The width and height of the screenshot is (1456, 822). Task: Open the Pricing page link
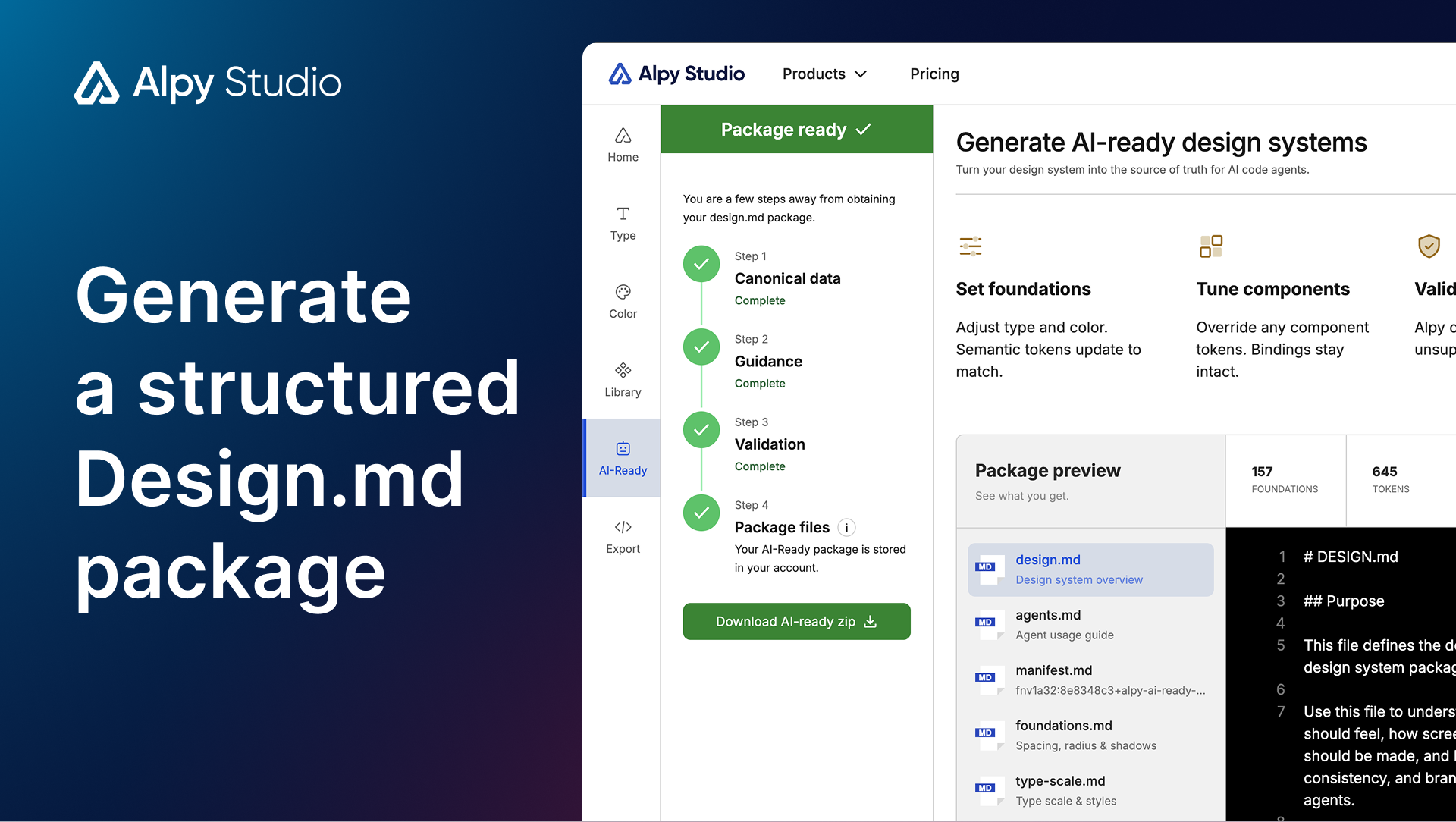pos(934,74)
